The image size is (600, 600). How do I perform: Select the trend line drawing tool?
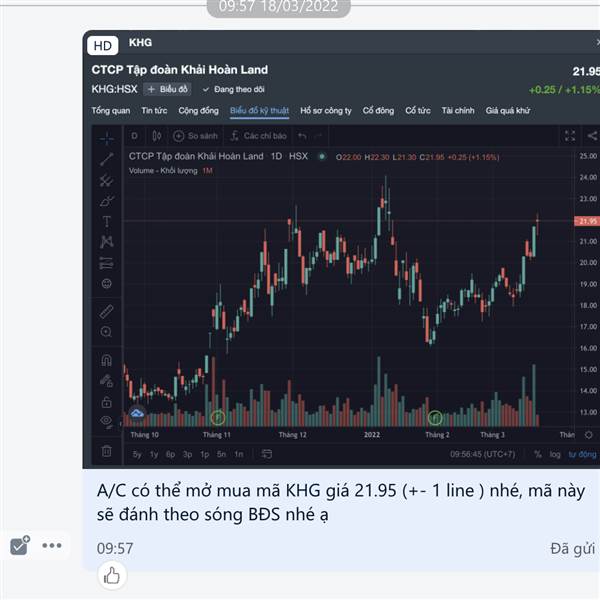[x=107, y=159]
